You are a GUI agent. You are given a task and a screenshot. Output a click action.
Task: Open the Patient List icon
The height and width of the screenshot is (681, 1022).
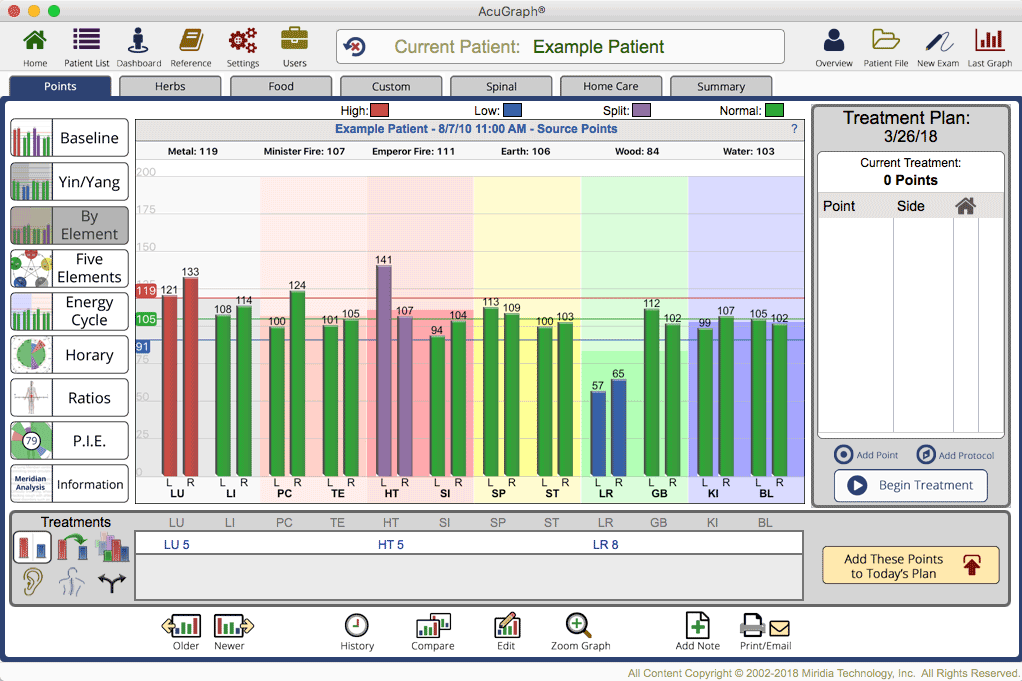click(86, 40)
